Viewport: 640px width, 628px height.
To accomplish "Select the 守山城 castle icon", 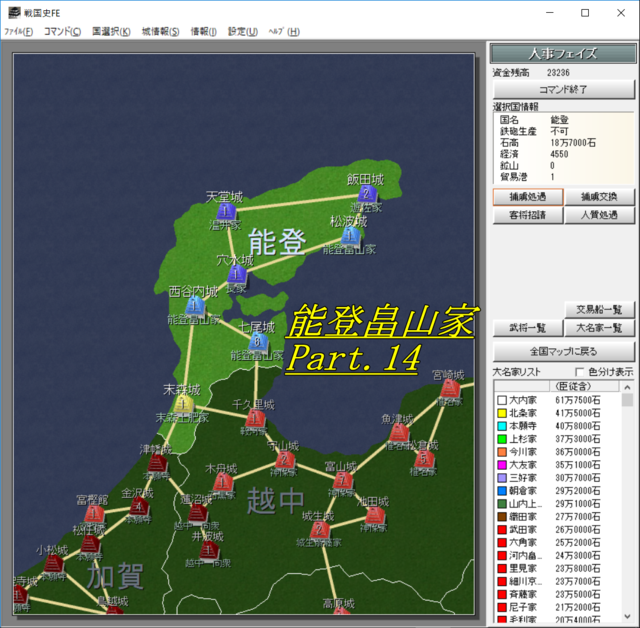I will (284, 460).
